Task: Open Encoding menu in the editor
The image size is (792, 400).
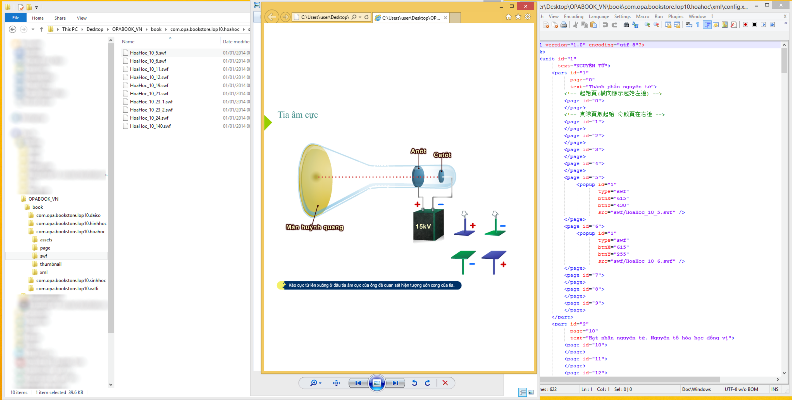Action: pyautogui.click(x=571, y=17)
